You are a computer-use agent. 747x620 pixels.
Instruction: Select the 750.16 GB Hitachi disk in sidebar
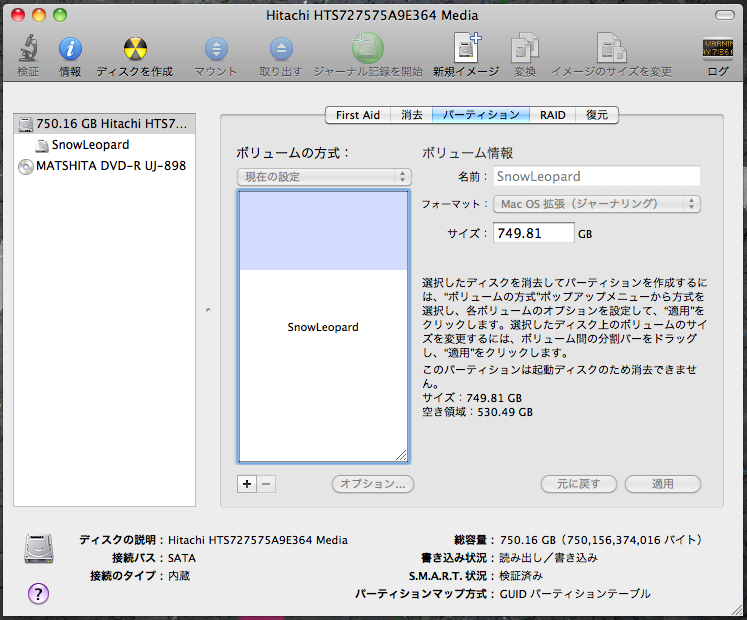point(104,124)
